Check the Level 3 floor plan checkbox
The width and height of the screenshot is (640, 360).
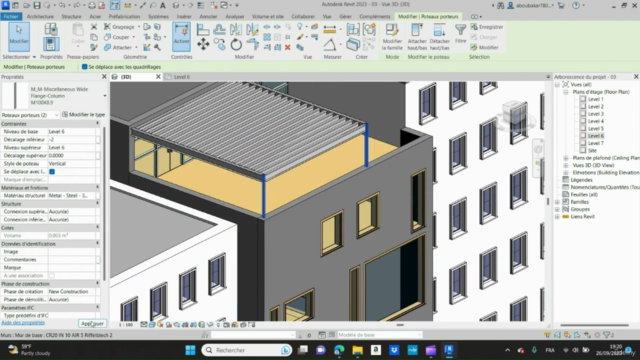coord(583,114)
